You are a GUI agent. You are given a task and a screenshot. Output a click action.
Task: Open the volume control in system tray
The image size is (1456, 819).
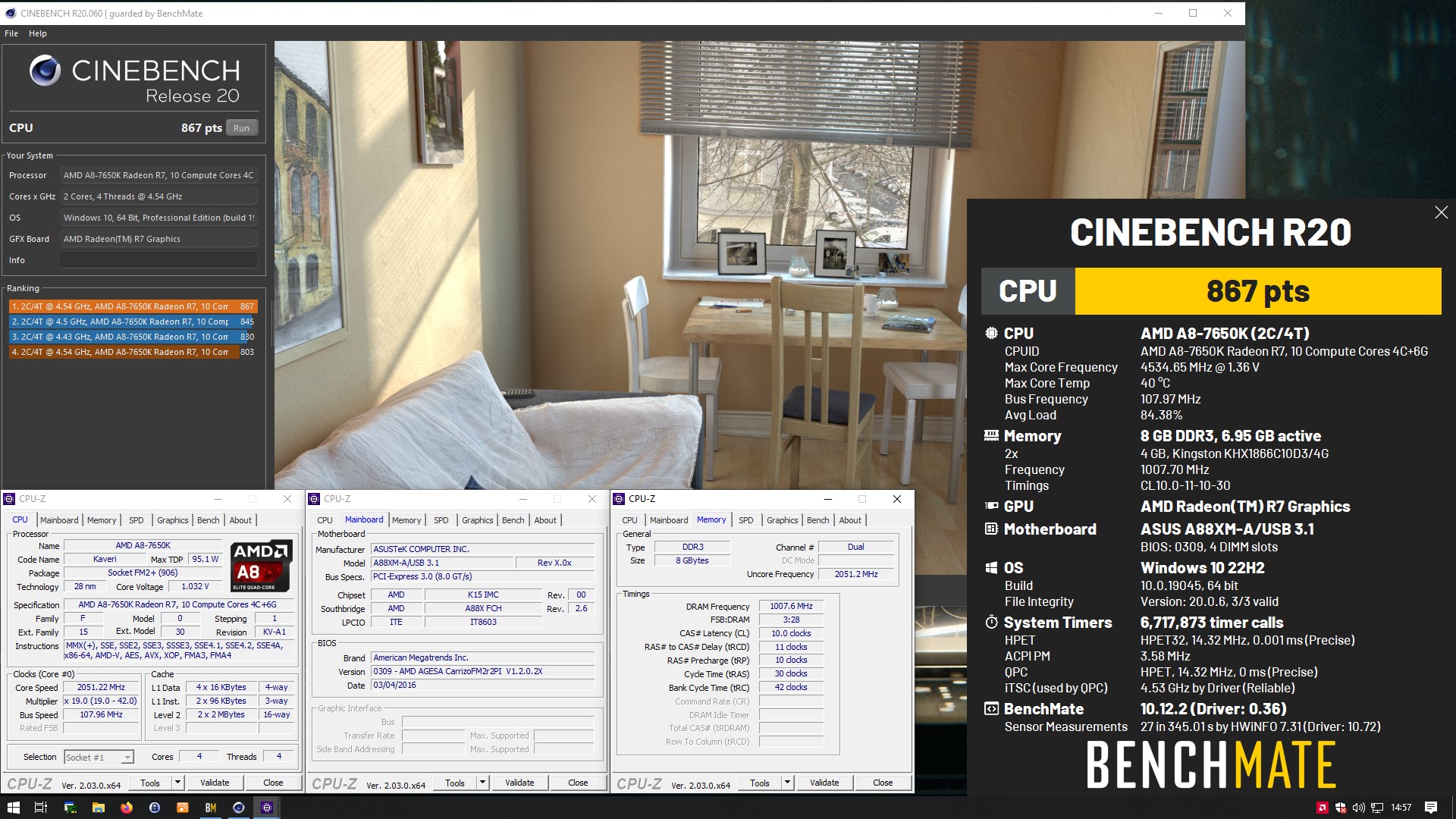(1359, 808)
